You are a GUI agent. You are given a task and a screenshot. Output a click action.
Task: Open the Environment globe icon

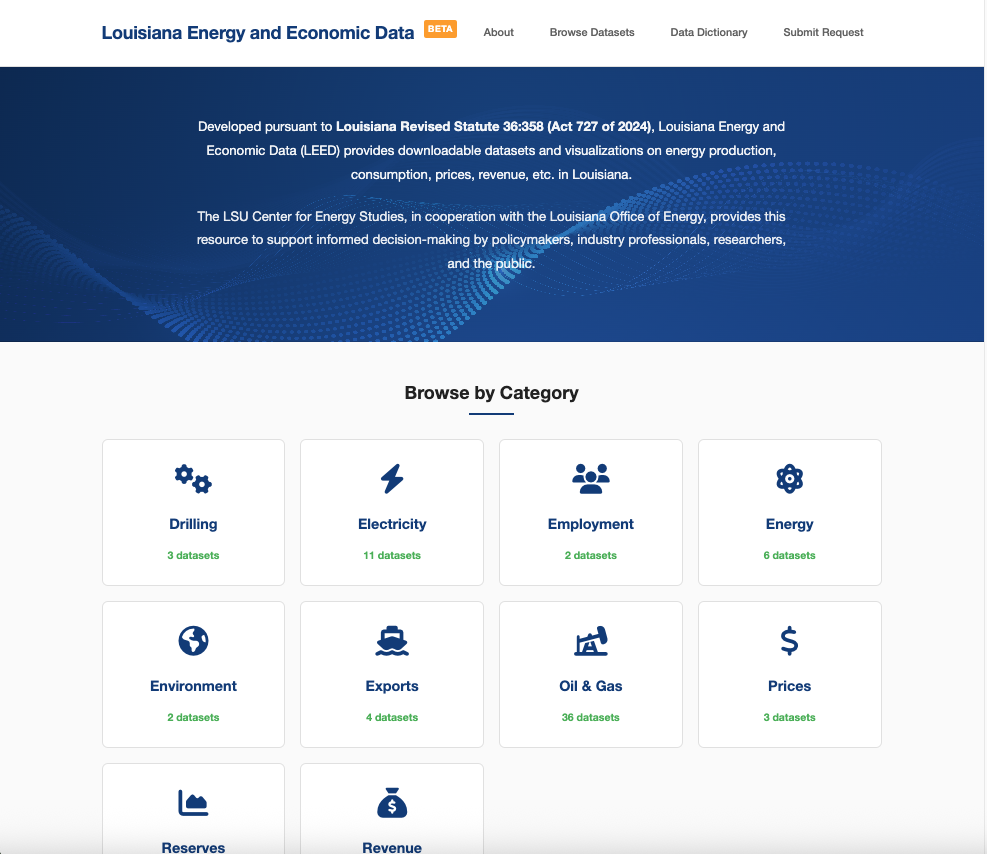click(x=193, y=641)
